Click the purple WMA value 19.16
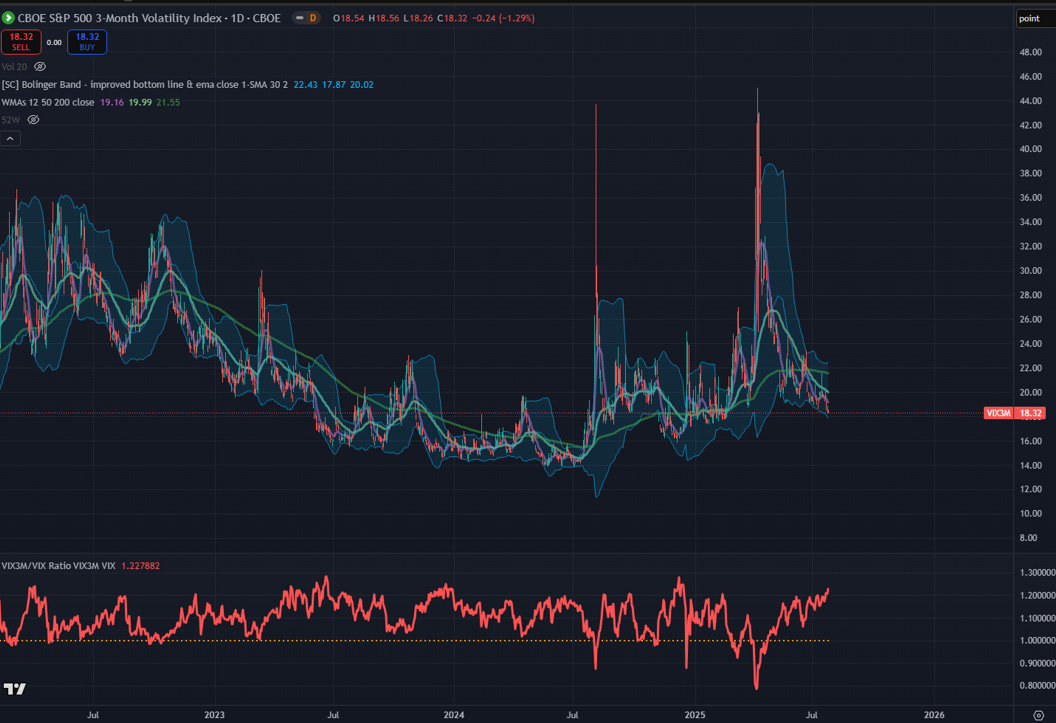 tap(112, 102)
